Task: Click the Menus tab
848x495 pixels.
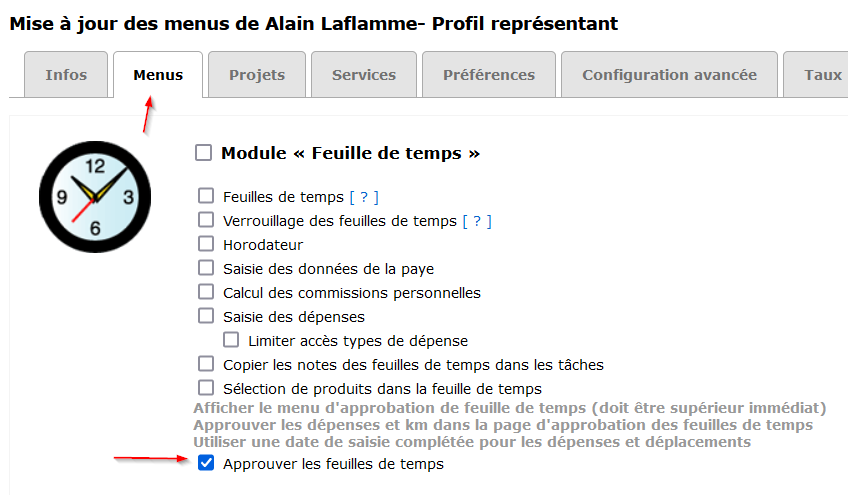Action: pyautogui.click(x=158, y=75)
